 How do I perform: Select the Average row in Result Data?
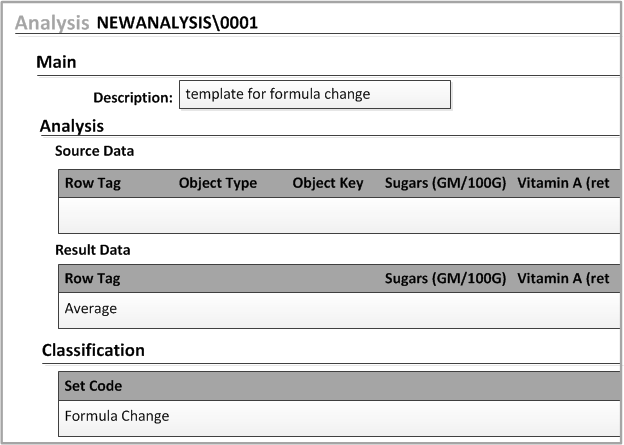pos(91,309)
